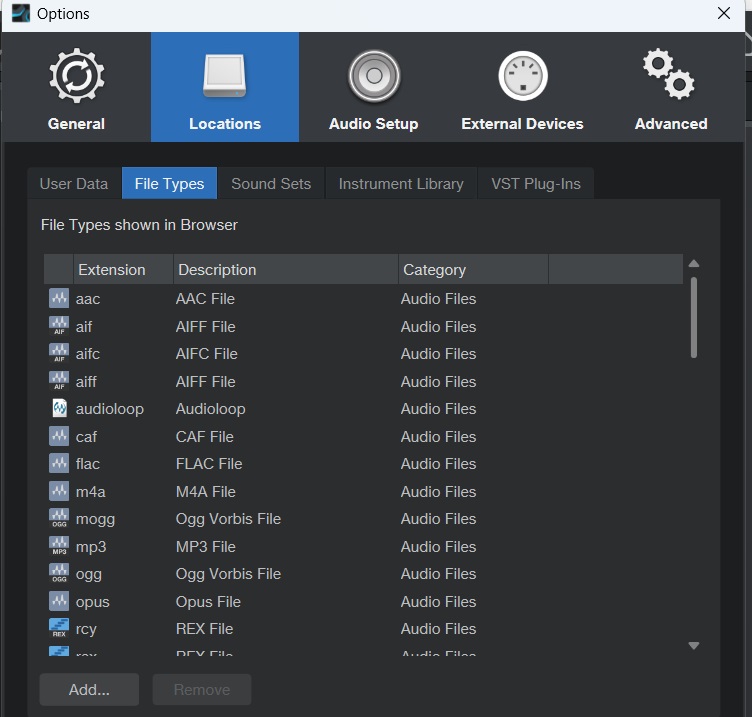Sort by the Extension column header
The height and width of the screenshot is (717, 752).
click(x=112, y=270)
